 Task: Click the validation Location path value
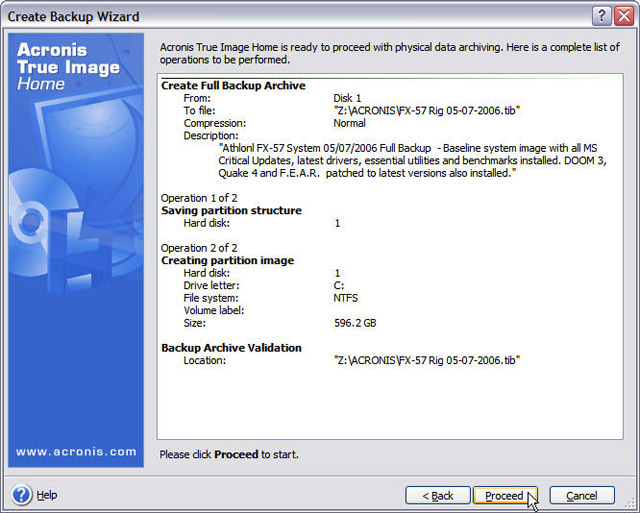[427, 360]
